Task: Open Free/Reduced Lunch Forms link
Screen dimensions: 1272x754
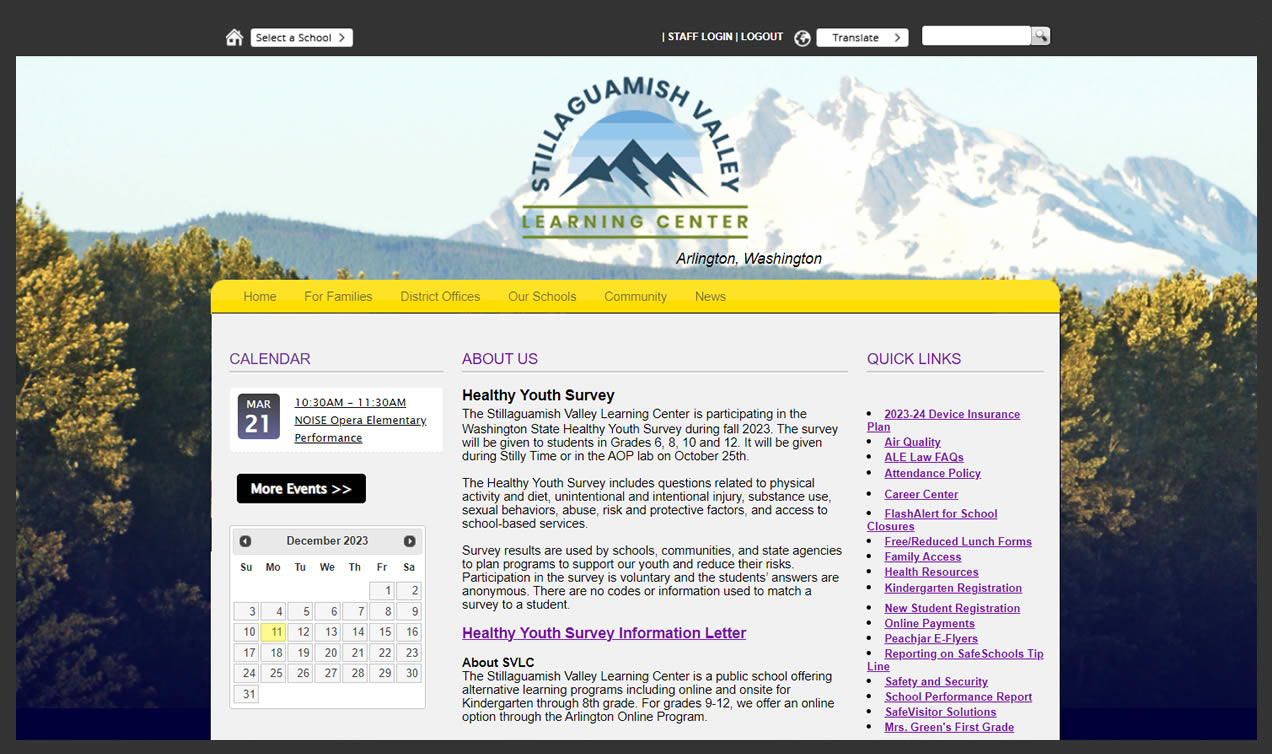Action: (x=958, y=541)
